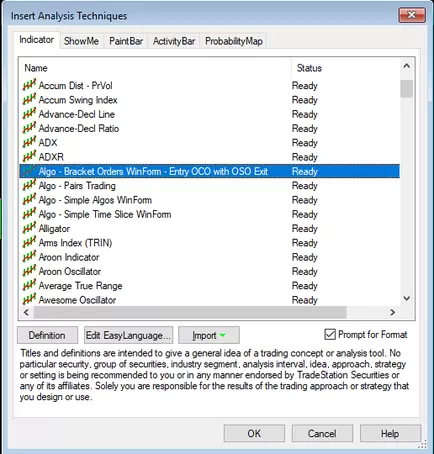The width and height of the screenshot is (434, 454).
Task: Click the Average True Range icon
Action: [29, 285]
